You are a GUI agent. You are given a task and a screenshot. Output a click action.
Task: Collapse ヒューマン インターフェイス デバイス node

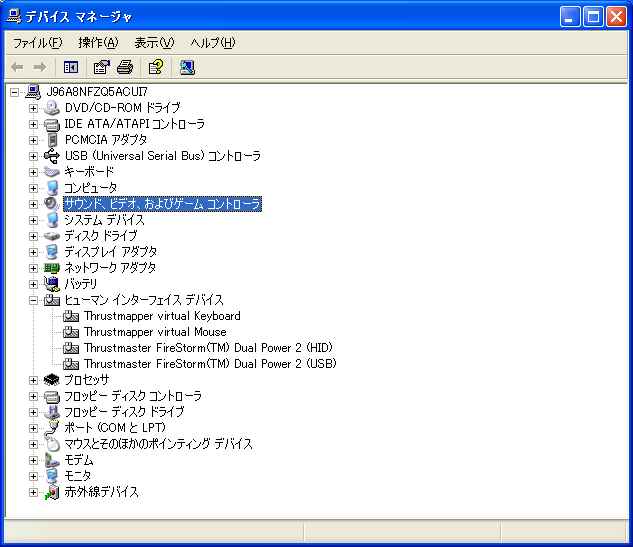click(x=34, y=300)
